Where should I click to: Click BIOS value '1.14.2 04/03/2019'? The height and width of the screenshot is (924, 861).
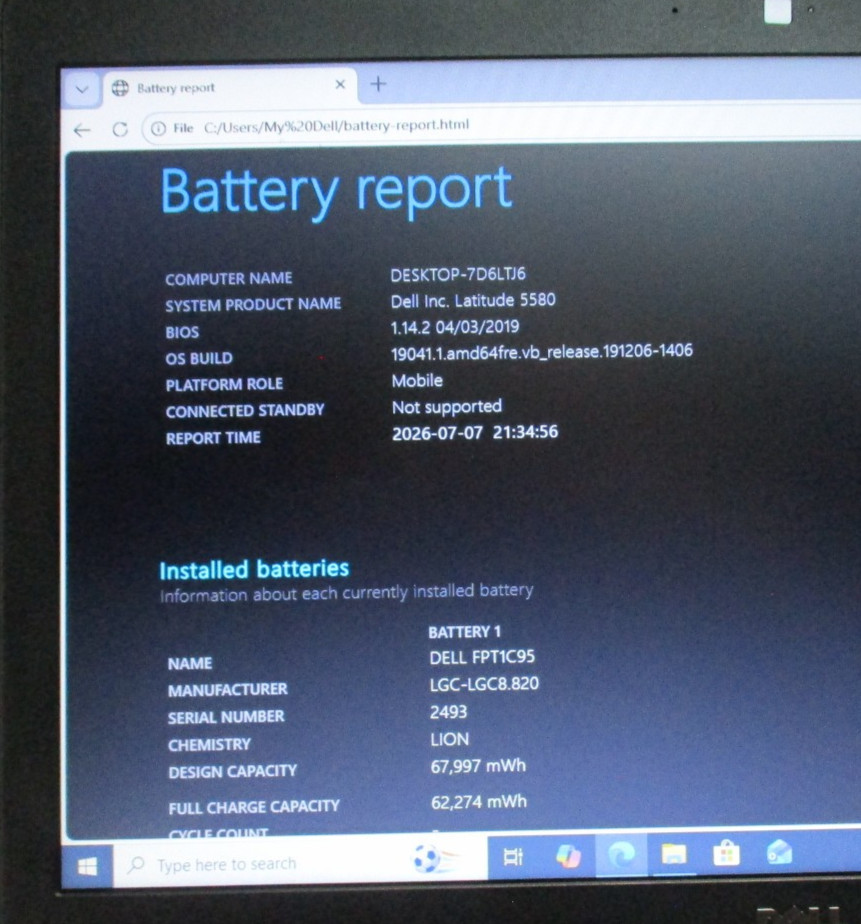(x=455, y=327)
